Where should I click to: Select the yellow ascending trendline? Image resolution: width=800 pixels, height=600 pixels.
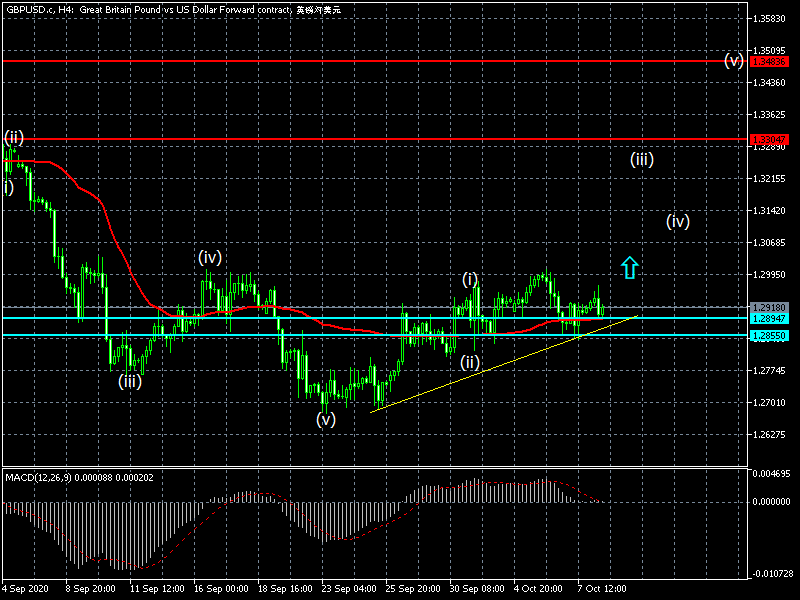pos(500,364)
